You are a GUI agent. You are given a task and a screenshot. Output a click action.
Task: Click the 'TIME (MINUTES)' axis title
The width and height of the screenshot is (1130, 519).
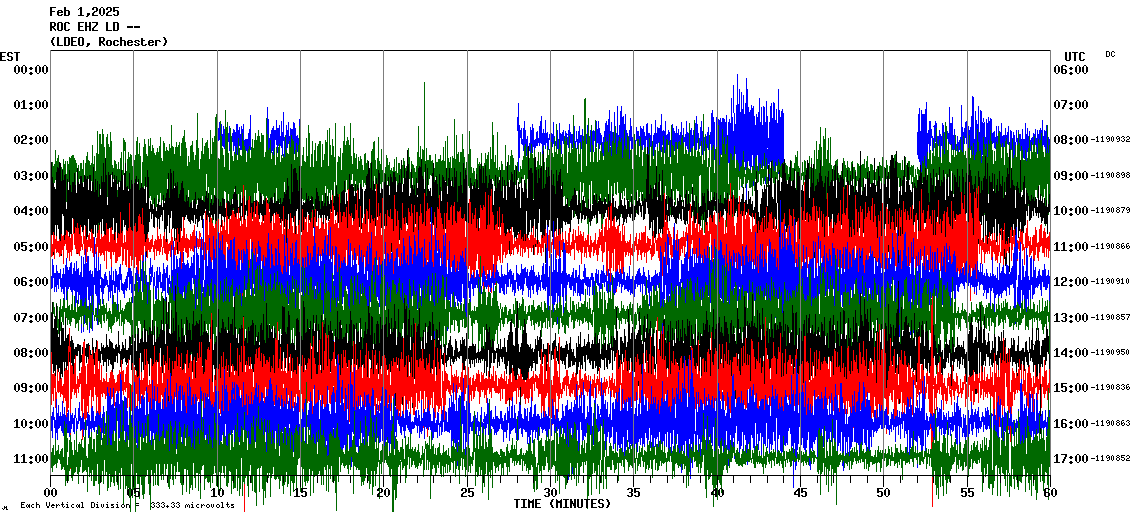pyautogui.click(x=562, y=504)
